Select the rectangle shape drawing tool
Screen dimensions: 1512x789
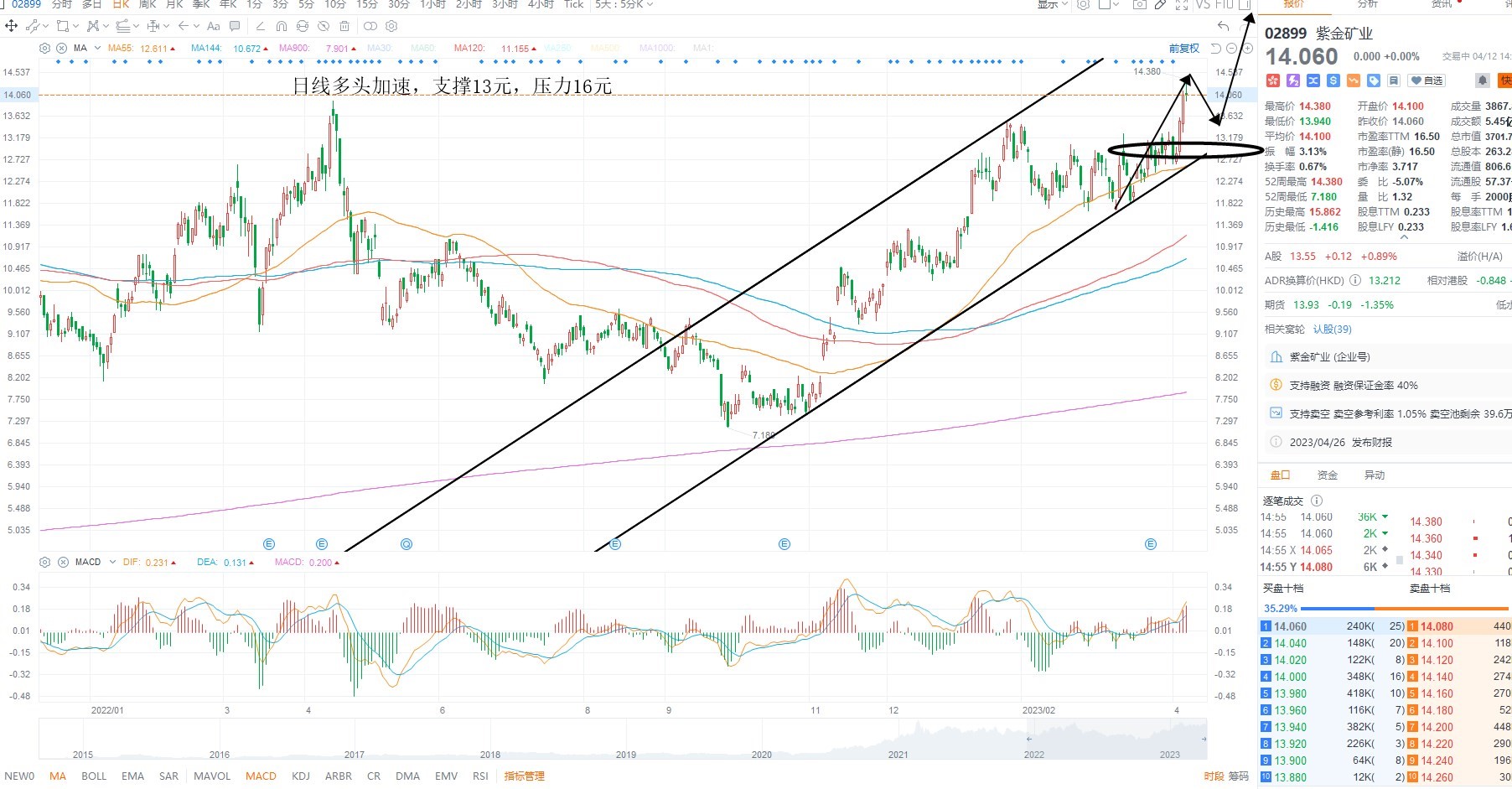pyautogui.click(x=63, y=26)
